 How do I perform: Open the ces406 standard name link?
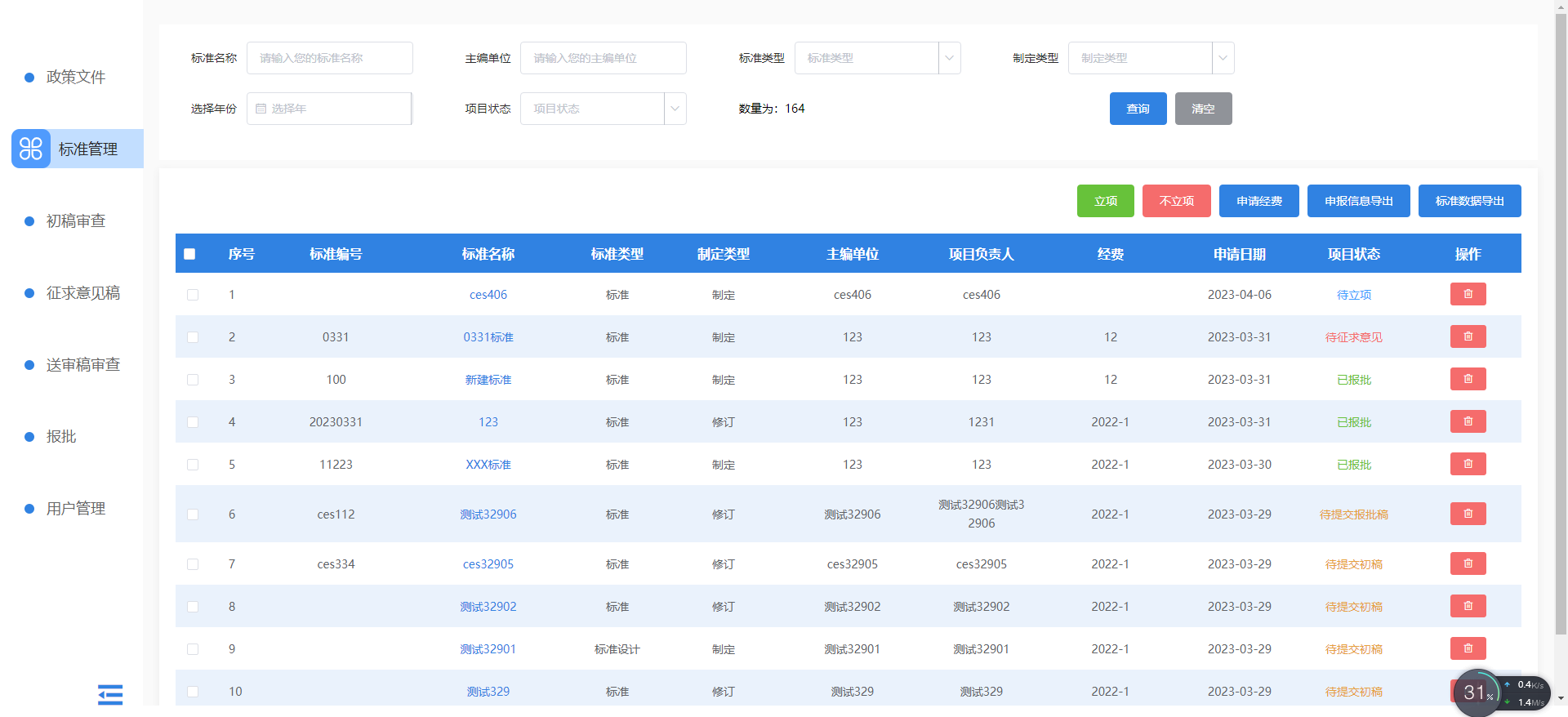click(x=488, y=295)
